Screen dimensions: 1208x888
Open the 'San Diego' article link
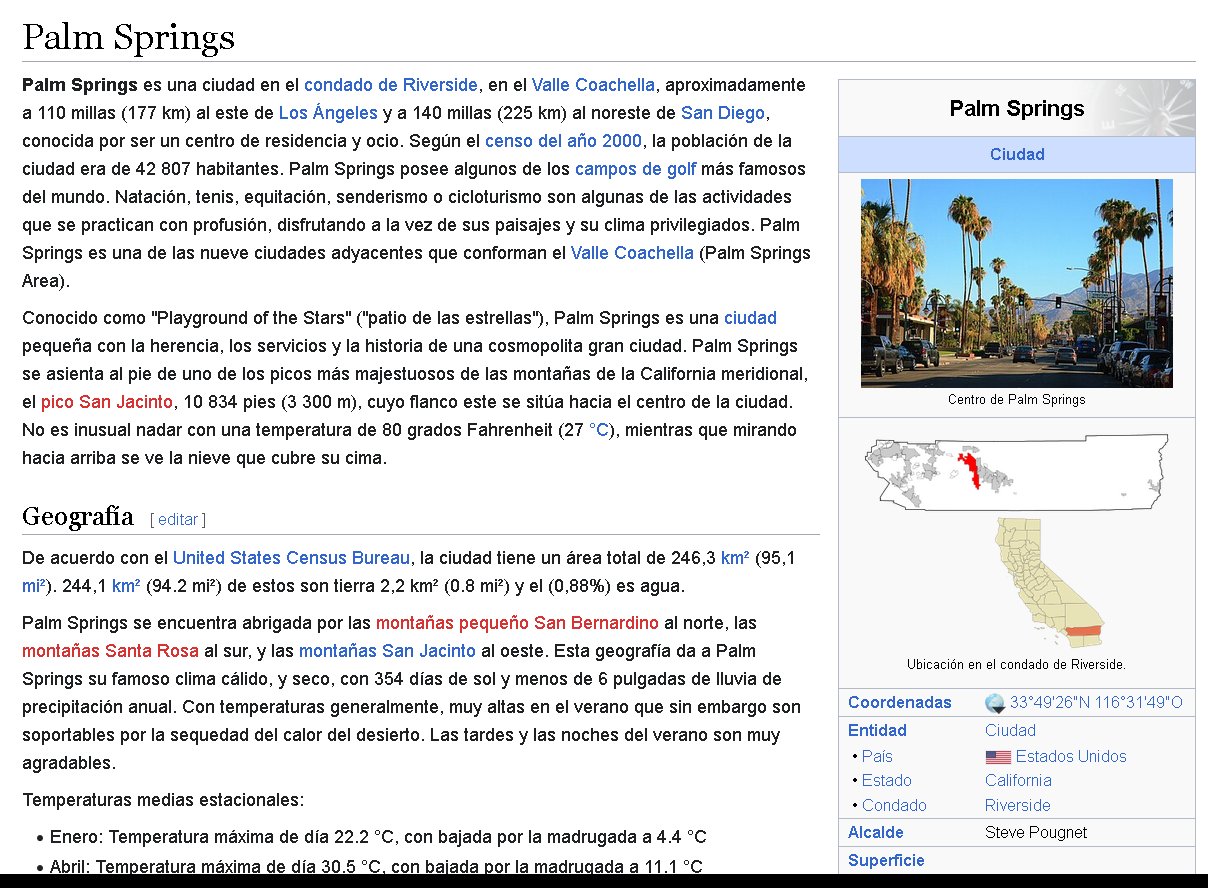(x=722, y=113)
